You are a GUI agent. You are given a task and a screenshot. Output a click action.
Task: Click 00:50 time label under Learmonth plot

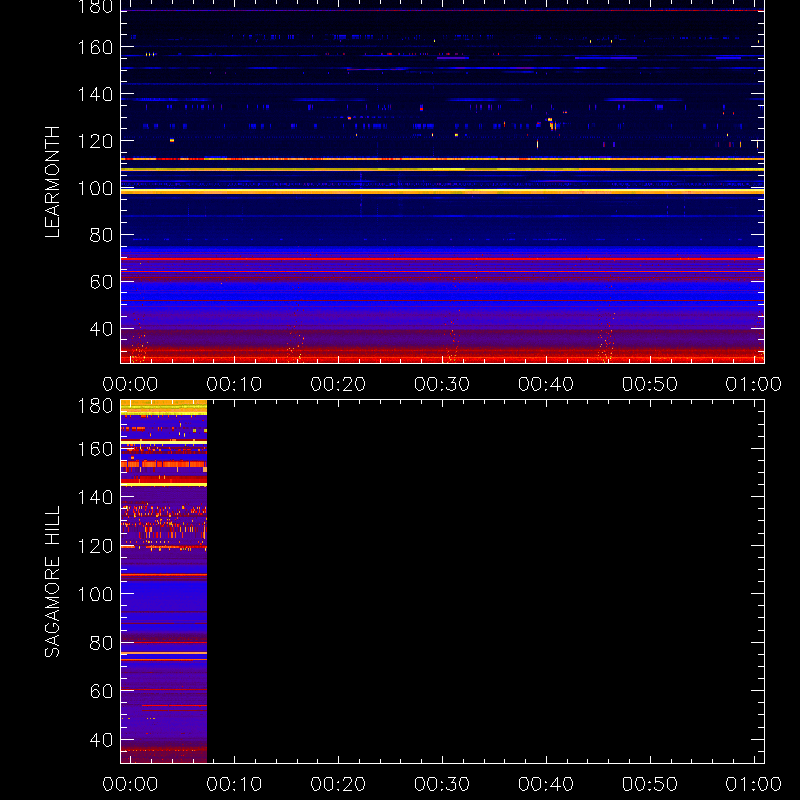pos(650,384)
